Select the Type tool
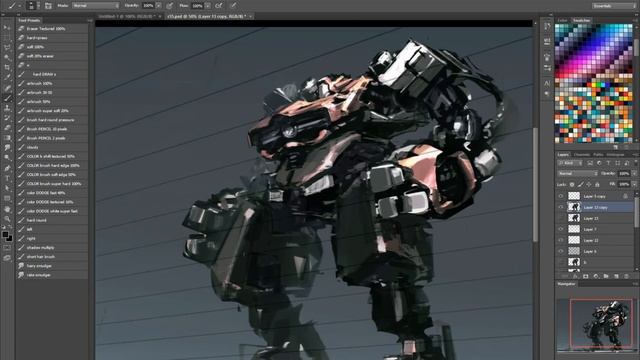 tap(7, 178)
